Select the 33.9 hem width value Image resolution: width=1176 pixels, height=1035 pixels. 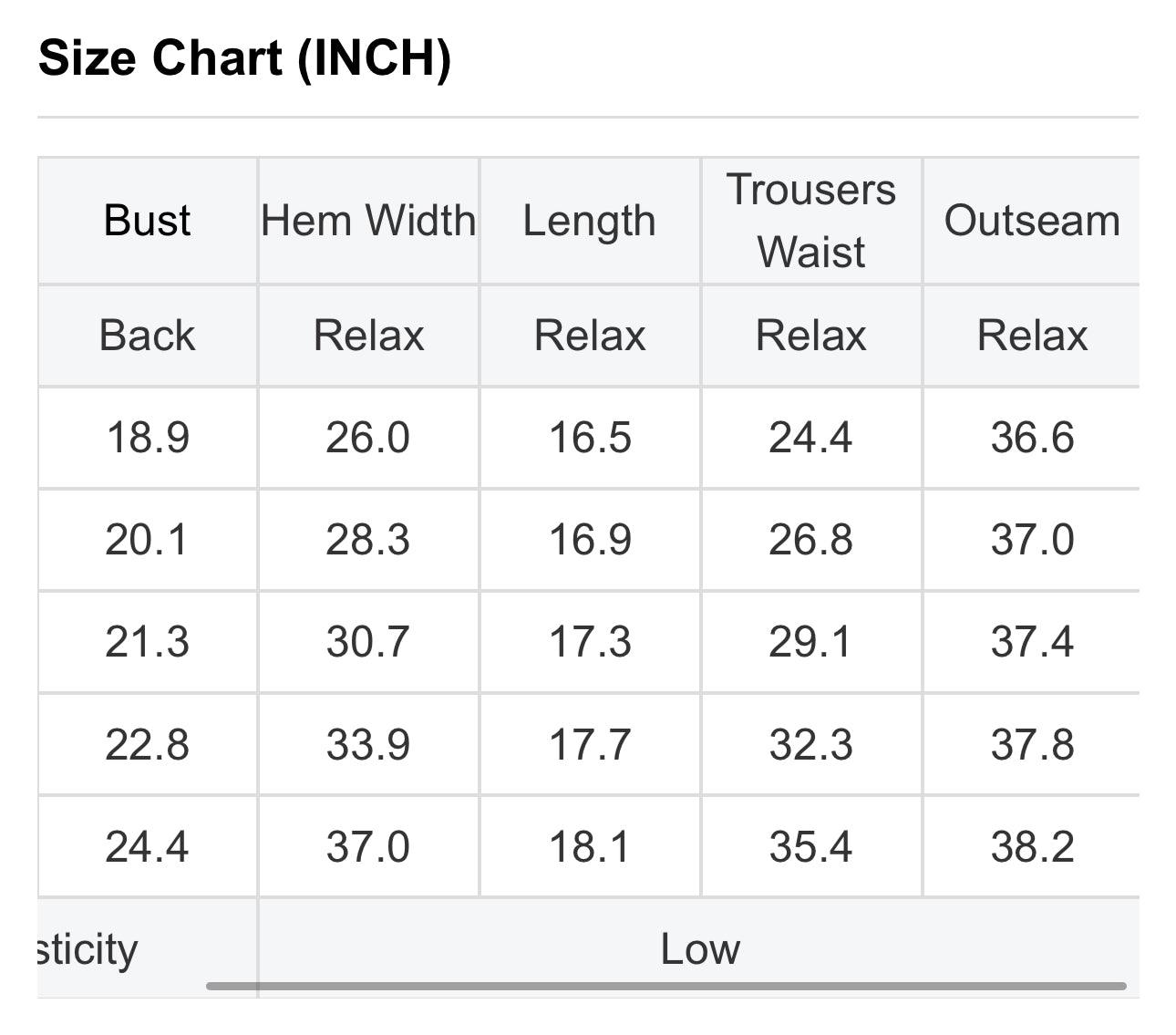tap(368, 745)
